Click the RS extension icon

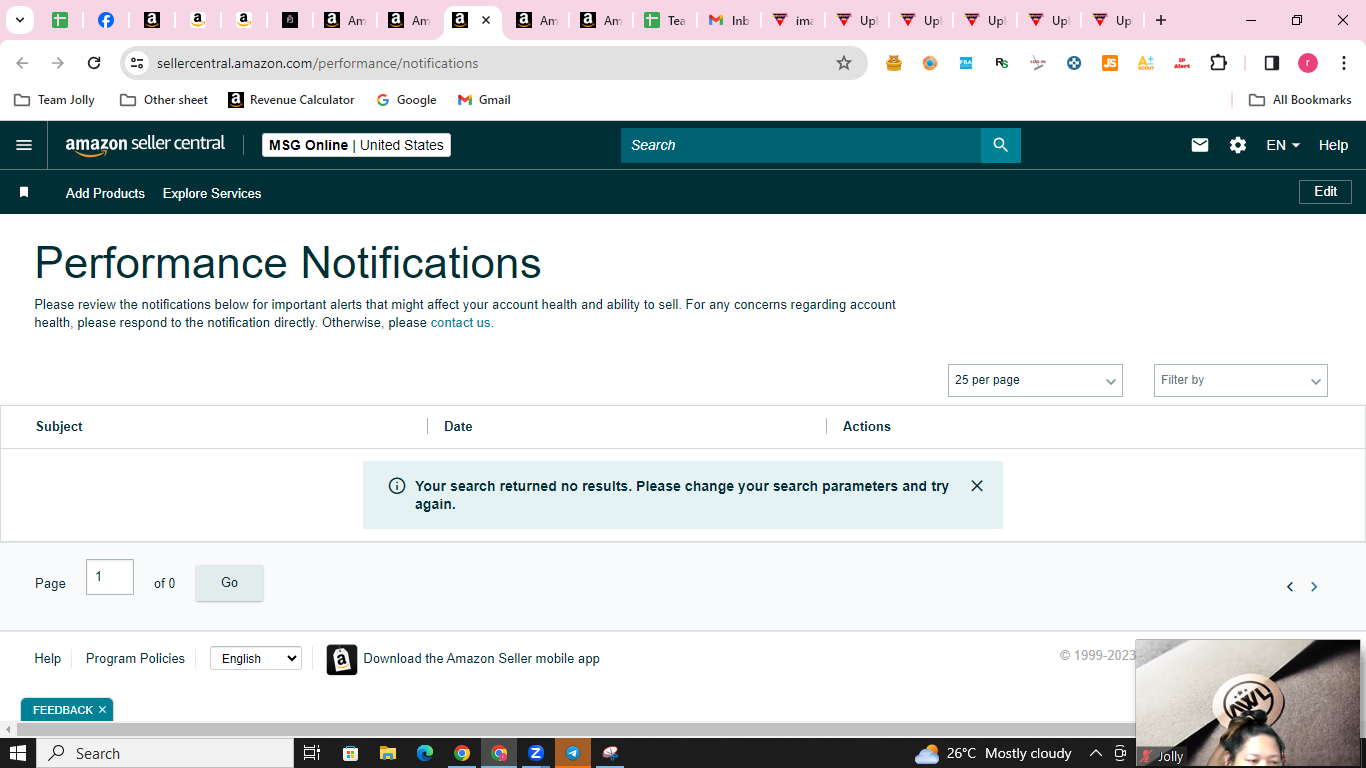(1002, 63)
